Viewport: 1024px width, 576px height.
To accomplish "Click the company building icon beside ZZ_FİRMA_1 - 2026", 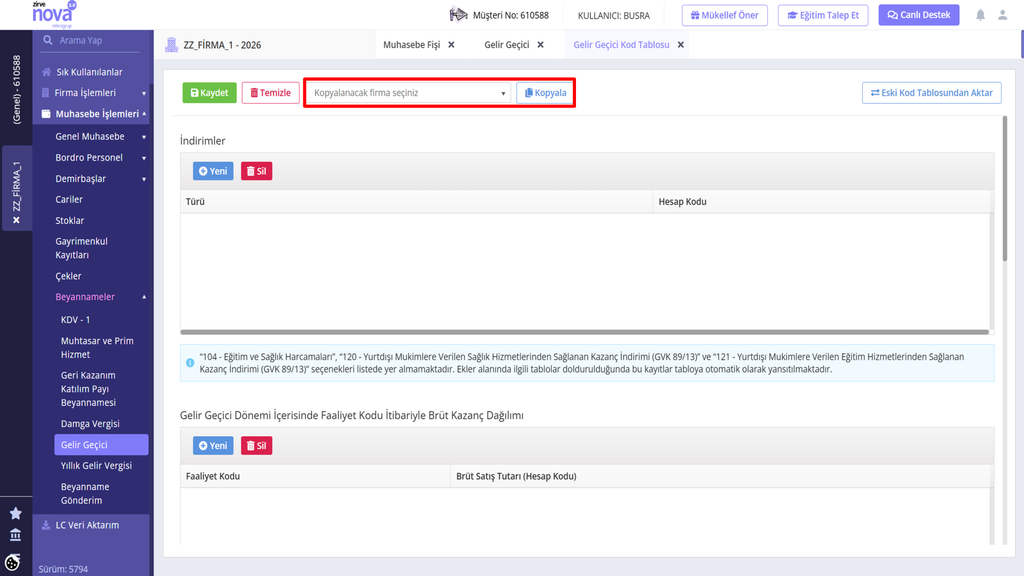I will [x=171, y=44].
